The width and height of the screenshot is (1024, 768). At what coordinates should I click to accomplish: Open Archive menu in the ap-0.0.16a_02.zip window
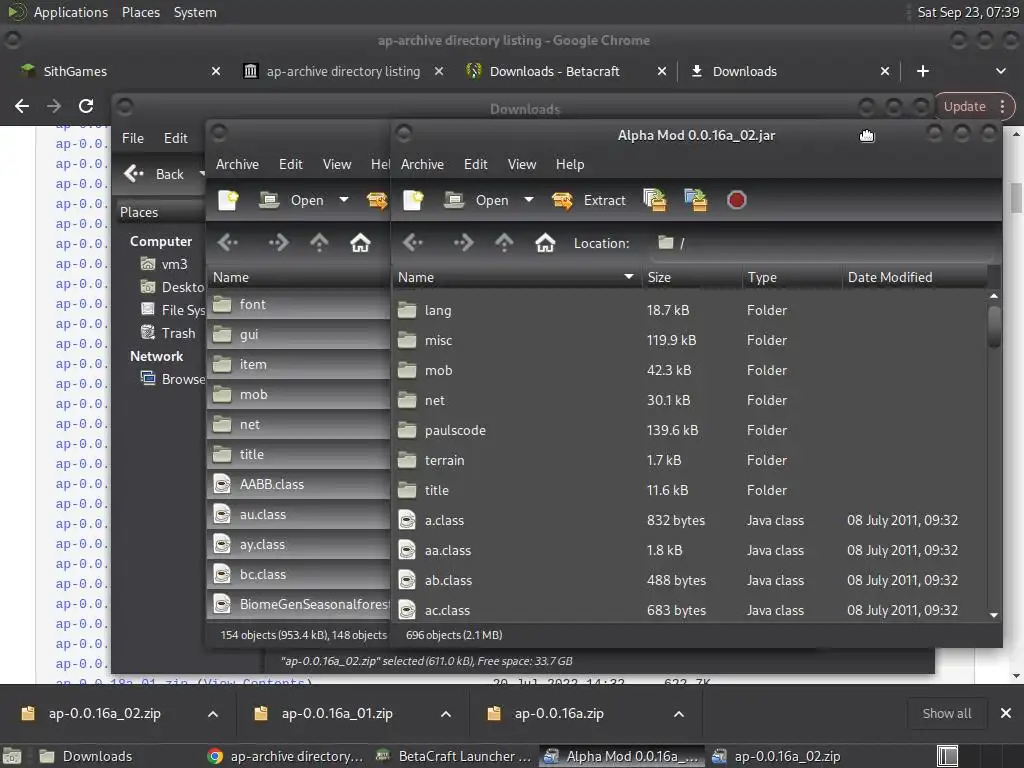(x=237, y=165)
